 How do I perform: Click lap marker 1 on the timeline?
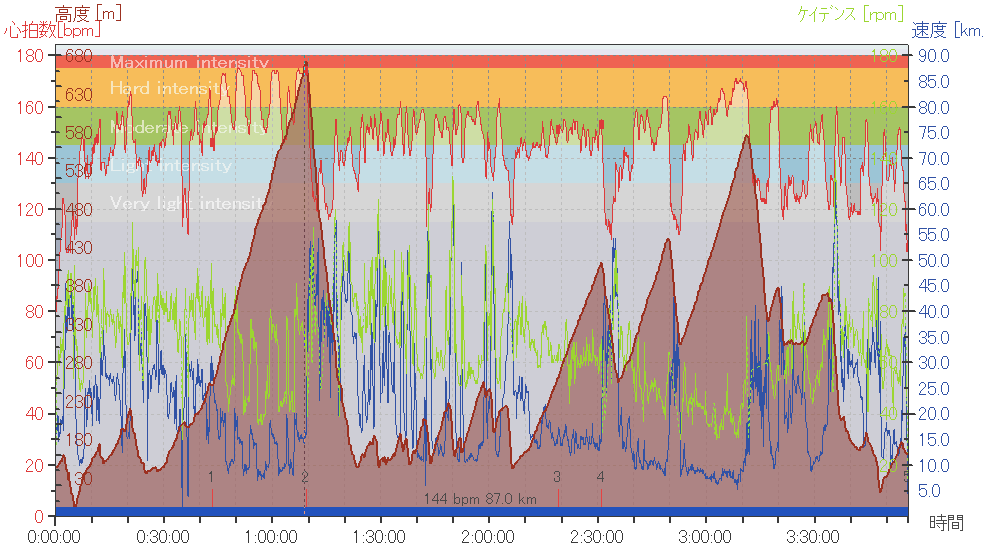coord(211,477)
